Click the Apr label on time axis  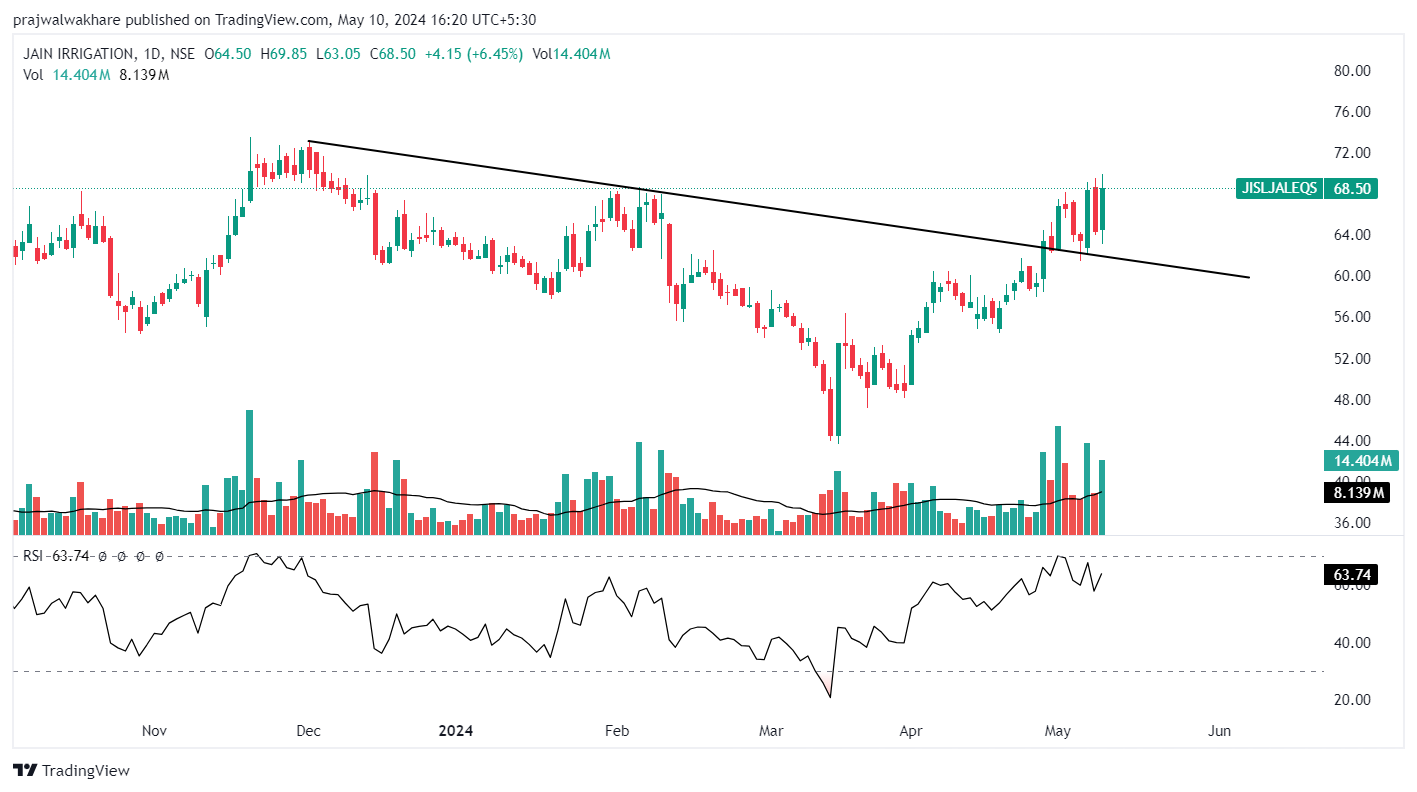(x=911, y=731)
